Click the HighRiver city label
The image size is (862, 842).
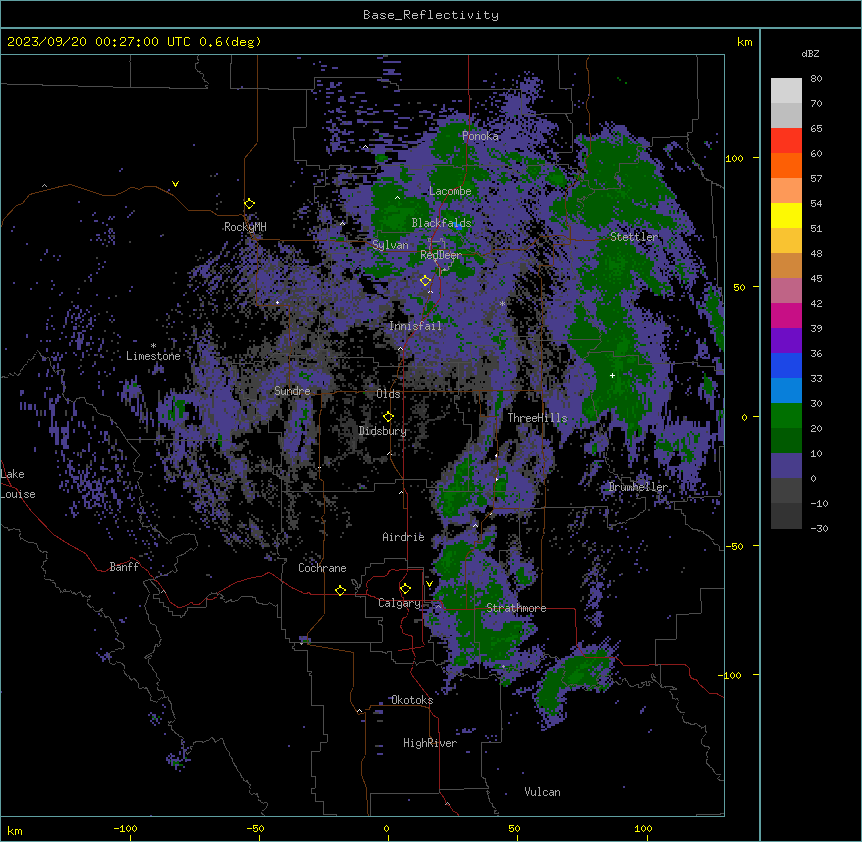tap(430, 743)
